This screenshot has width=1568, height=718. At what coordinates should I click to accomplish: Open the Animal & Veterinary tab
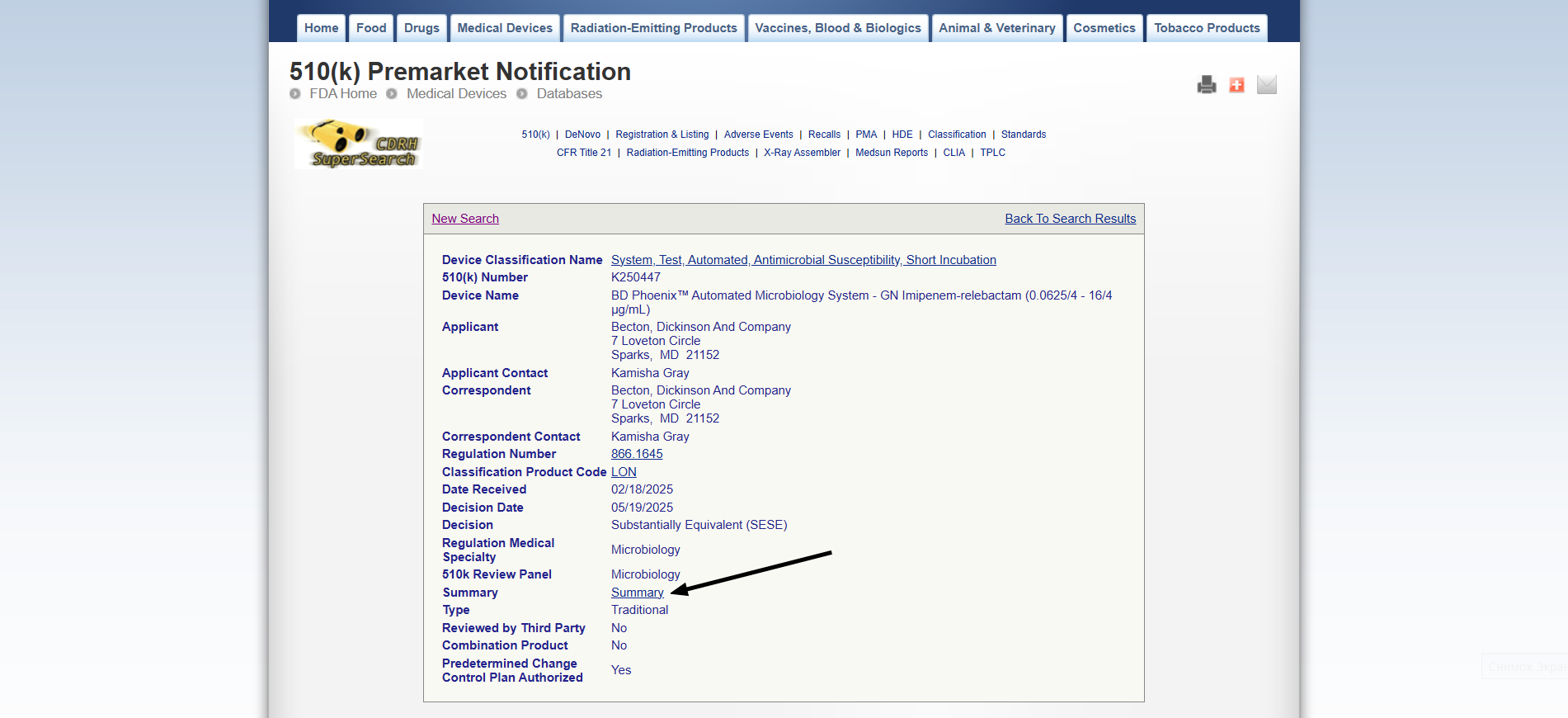tap(997, 28)
